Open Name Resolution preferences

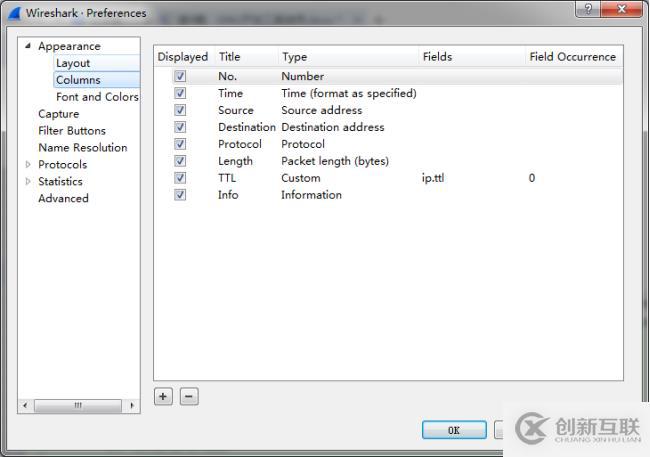coord(83,148)
